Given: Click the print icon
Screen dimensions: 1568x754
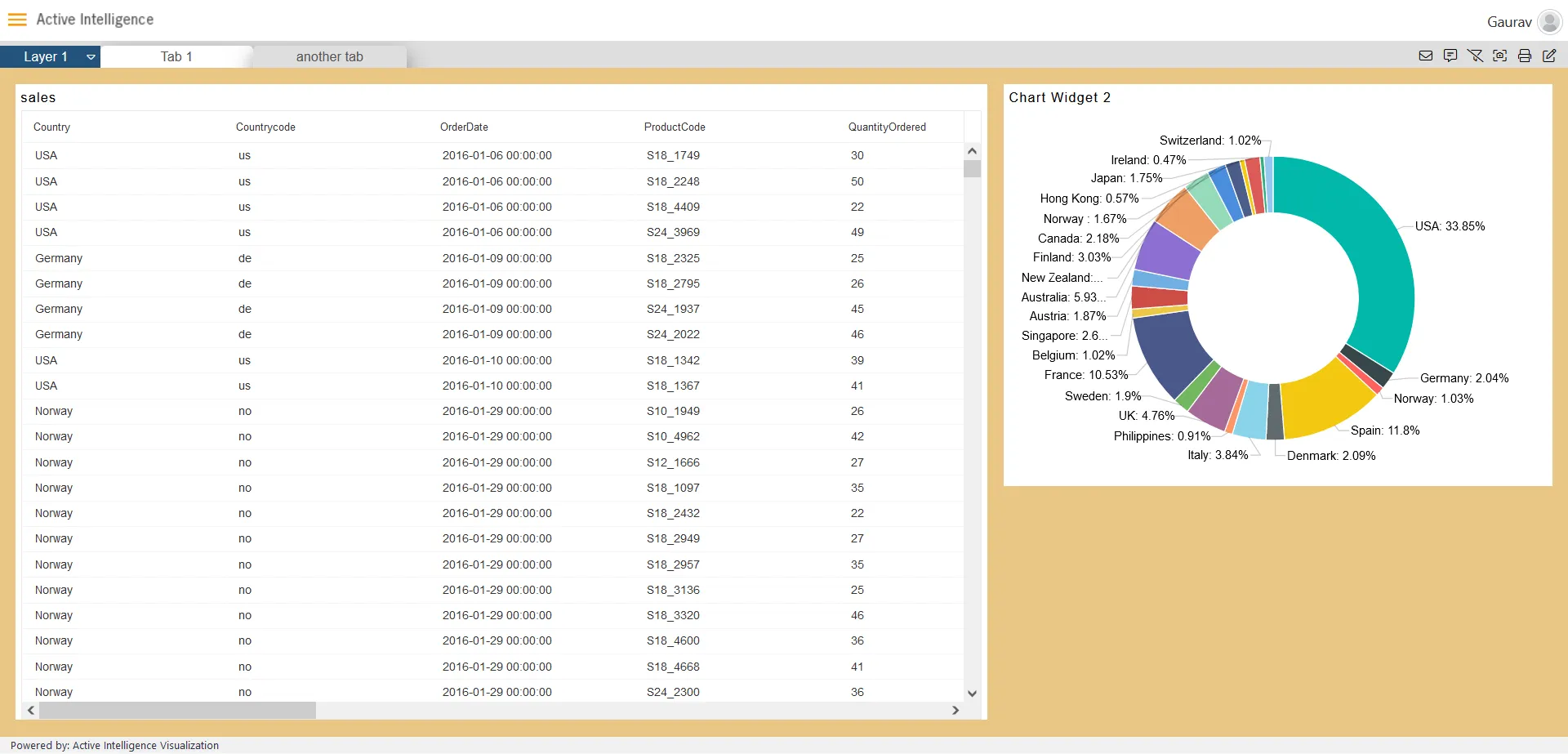Looking at the screenshot, I should (1525, 56).
